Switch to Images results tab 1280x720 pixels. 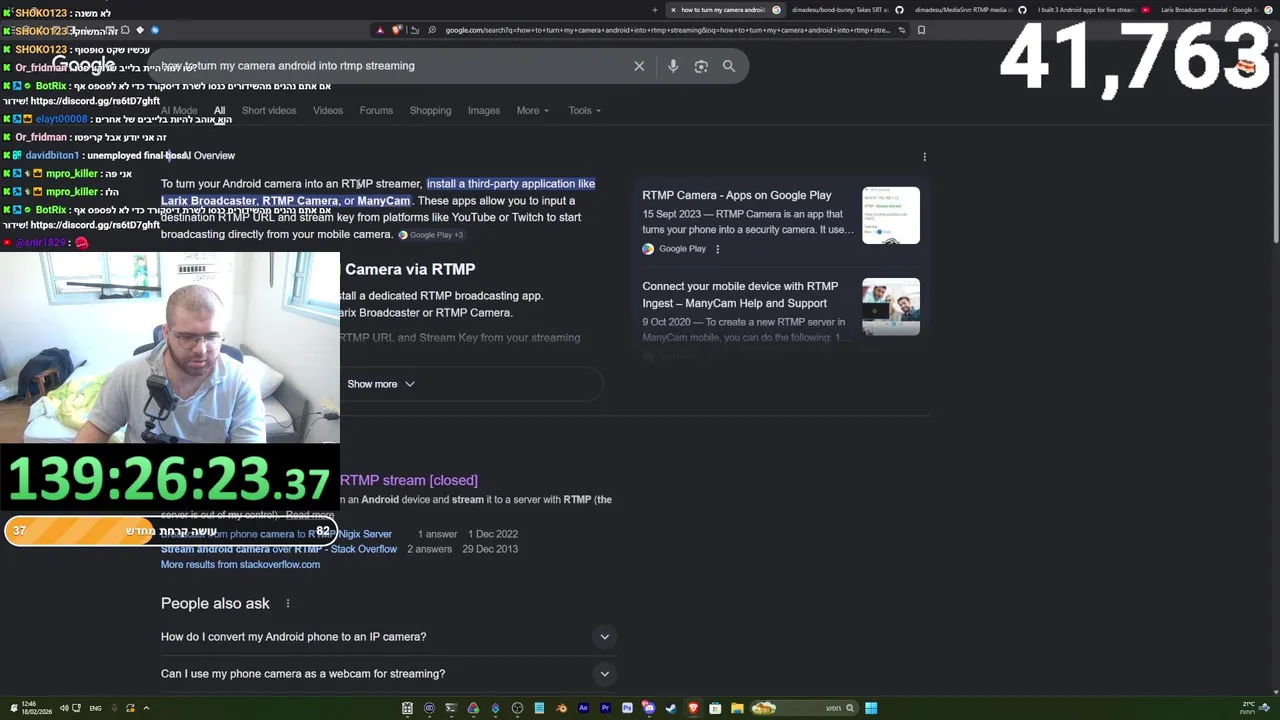point(484,111)
